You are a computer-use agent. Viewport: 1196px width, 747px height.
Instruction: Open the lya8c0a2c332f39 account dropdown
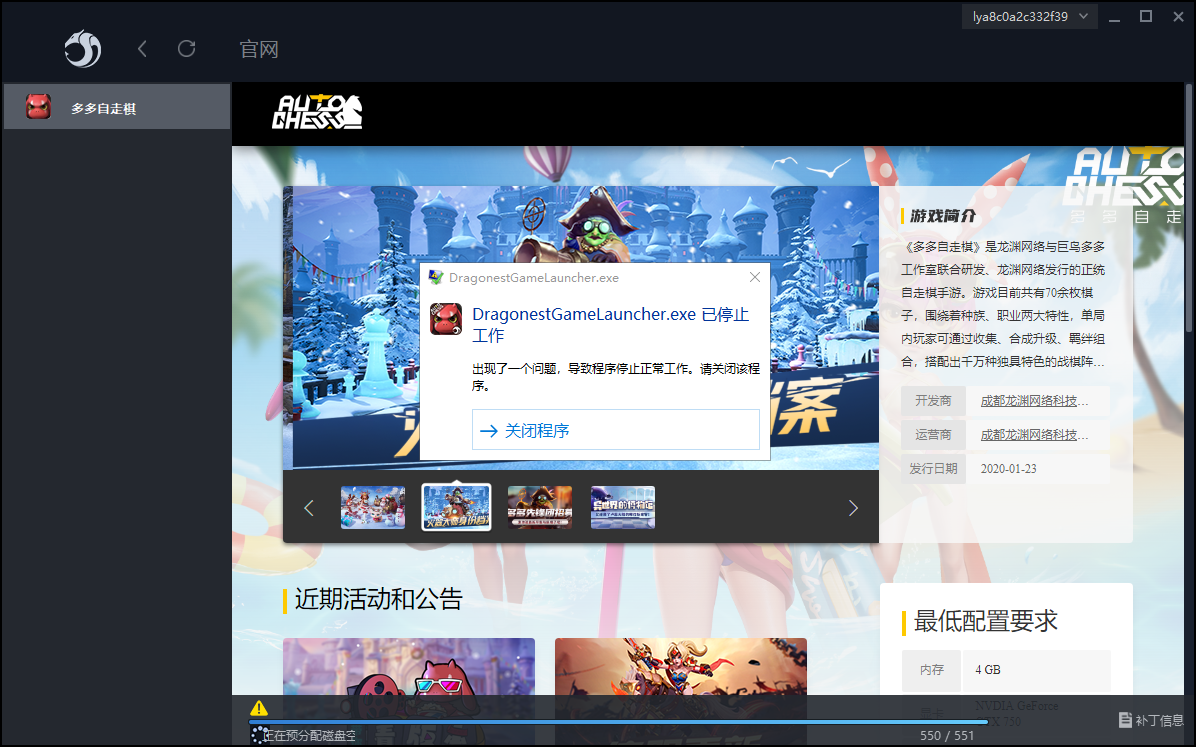click(1030, 17)
